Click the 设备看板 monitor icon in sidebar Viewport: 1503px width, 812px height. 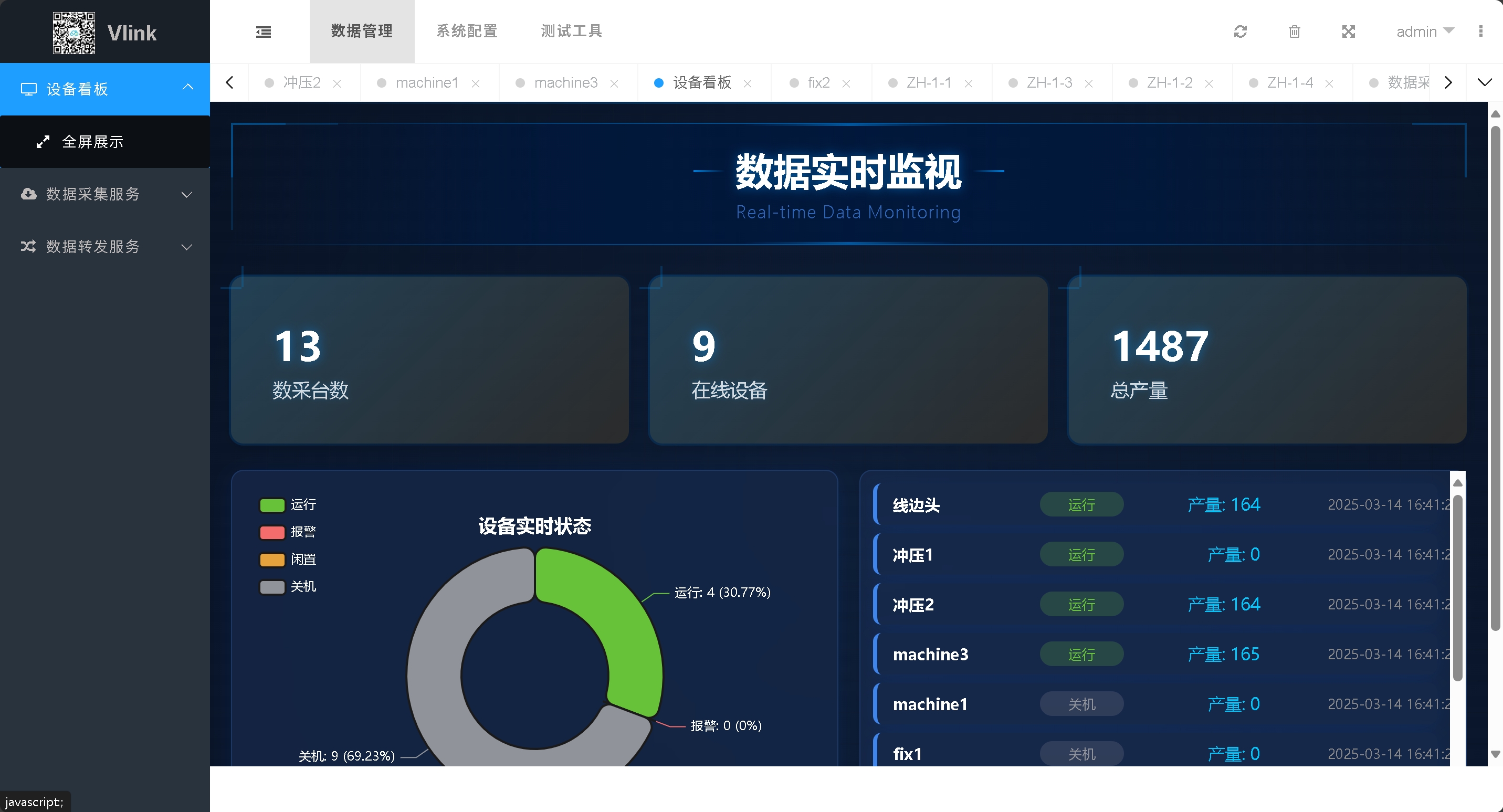[30, 89]
